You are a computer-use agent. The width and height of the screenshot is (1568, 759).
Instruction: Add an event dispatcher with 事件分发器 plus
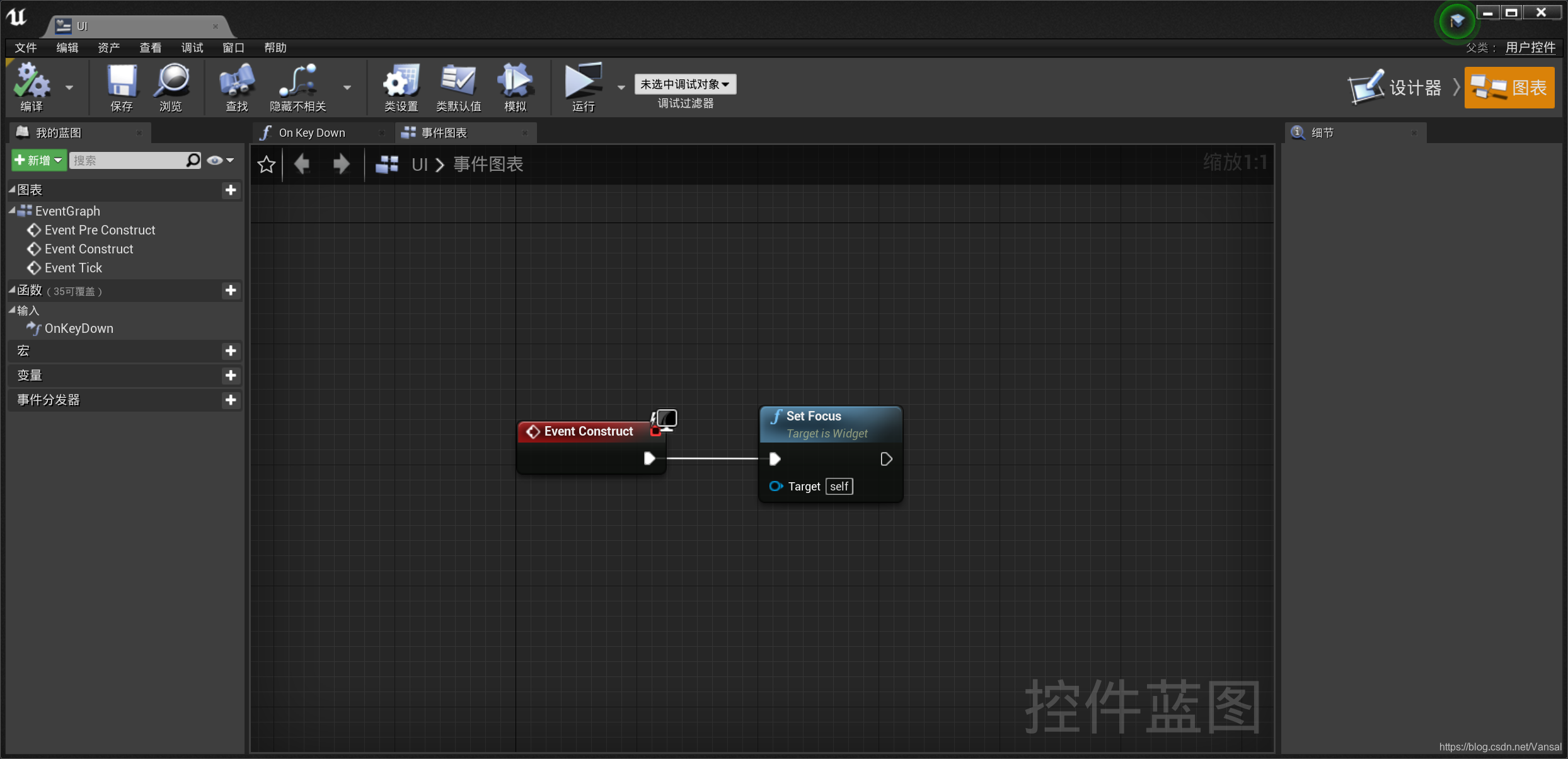(x=231, y=400)
